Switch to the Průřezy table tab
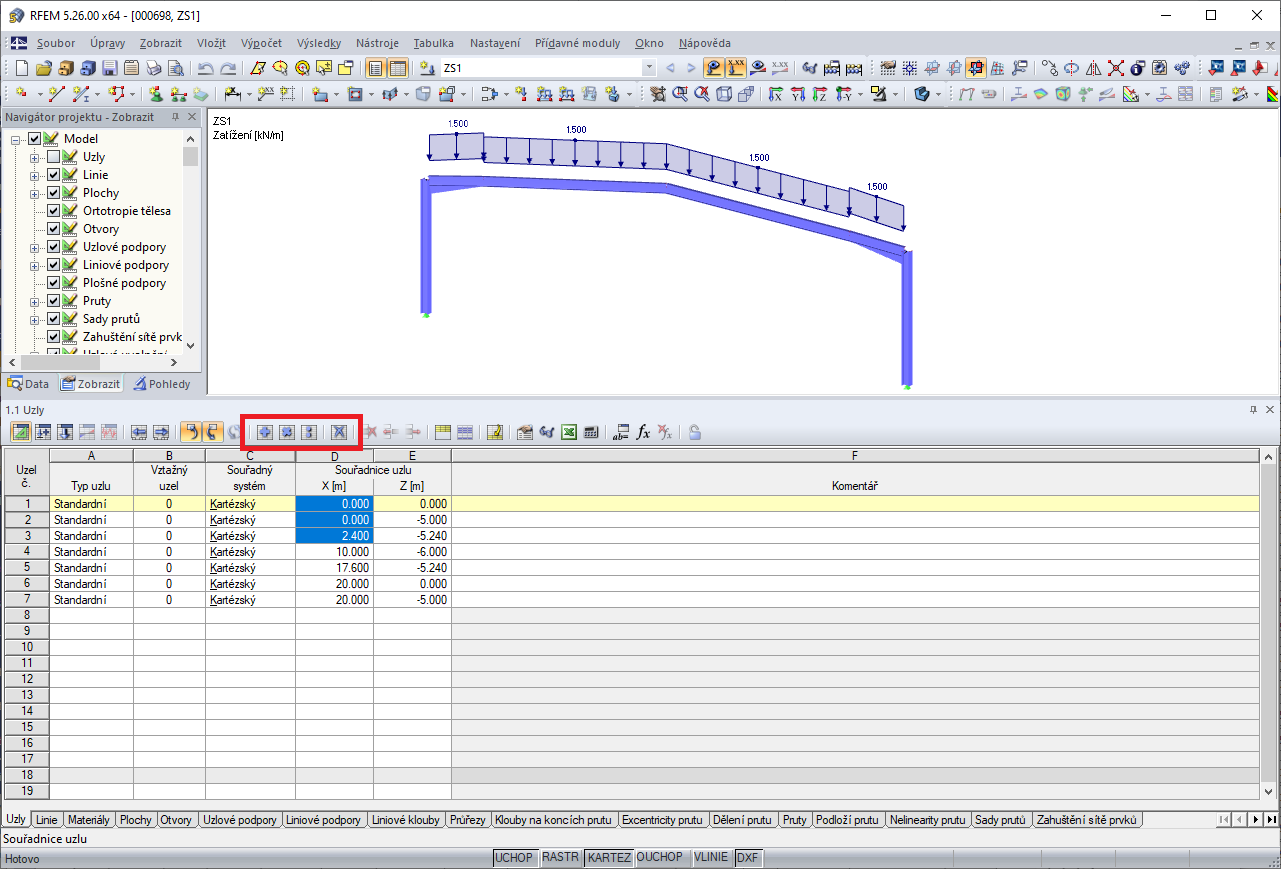Viewport: 1281px width, 869px height. [467, 820]
